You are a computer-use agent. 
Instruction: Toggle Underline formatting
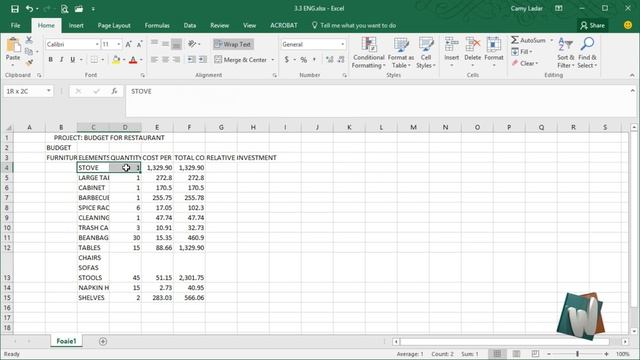pyautogui.click(x=72, y=60)
